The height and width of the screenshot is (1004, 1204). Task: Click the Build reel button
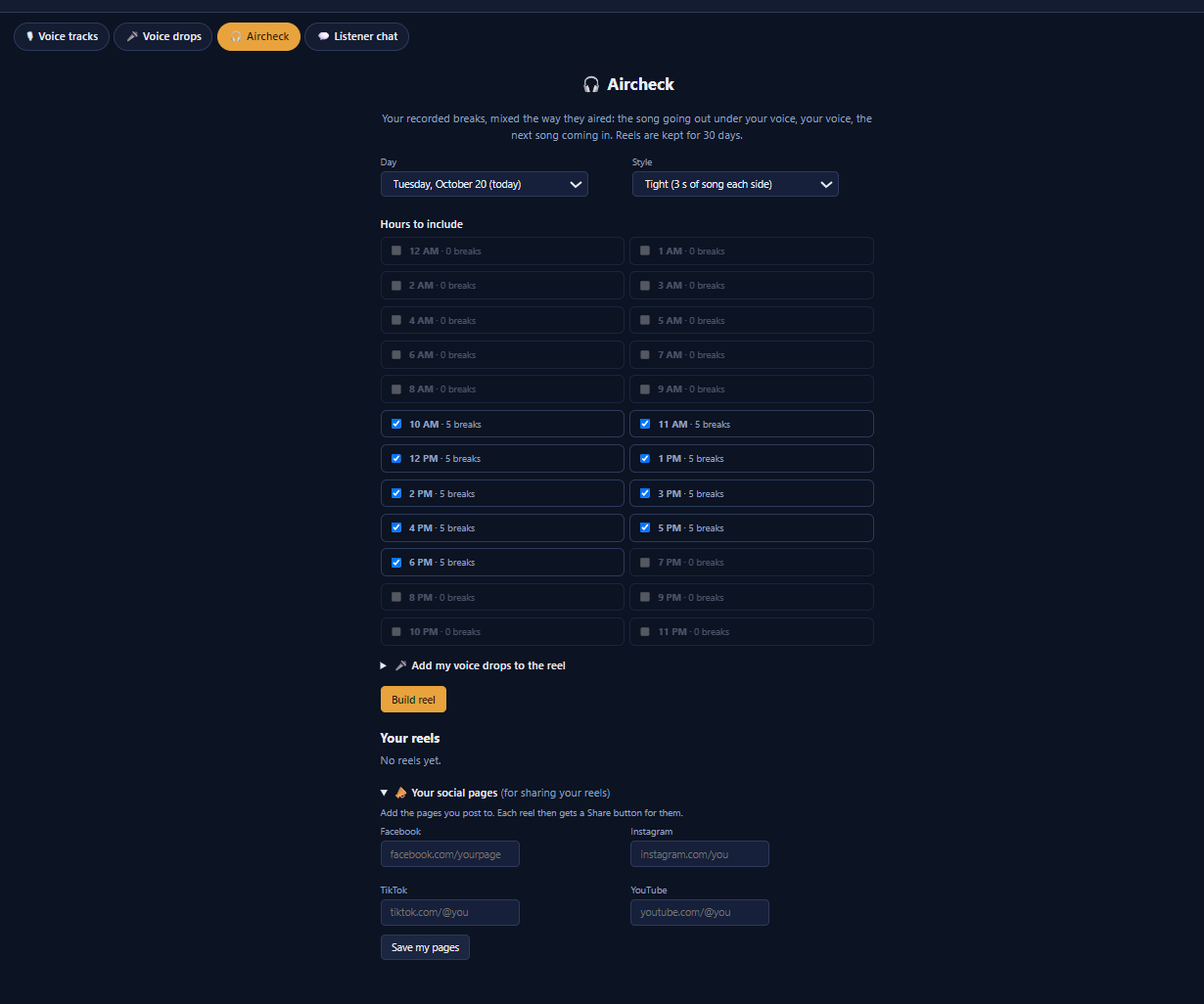[x=413, y=700]
